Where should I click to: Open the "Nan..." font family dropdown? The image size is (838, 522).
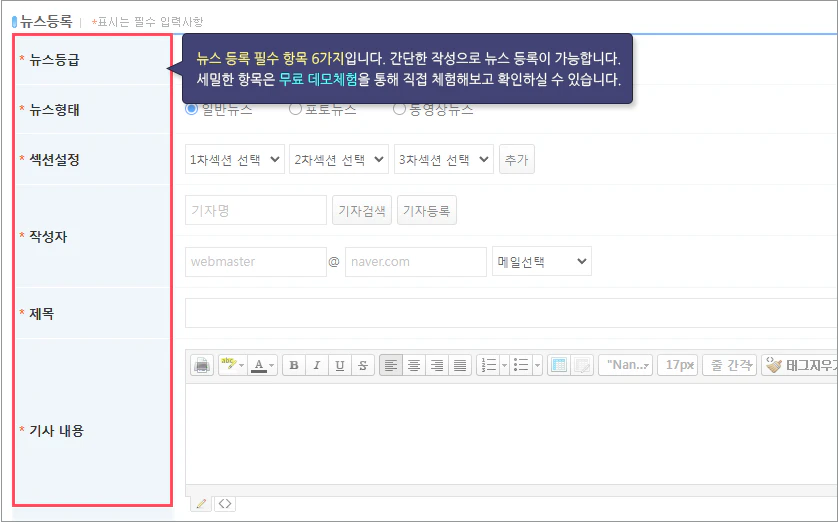tap(626, 365)
